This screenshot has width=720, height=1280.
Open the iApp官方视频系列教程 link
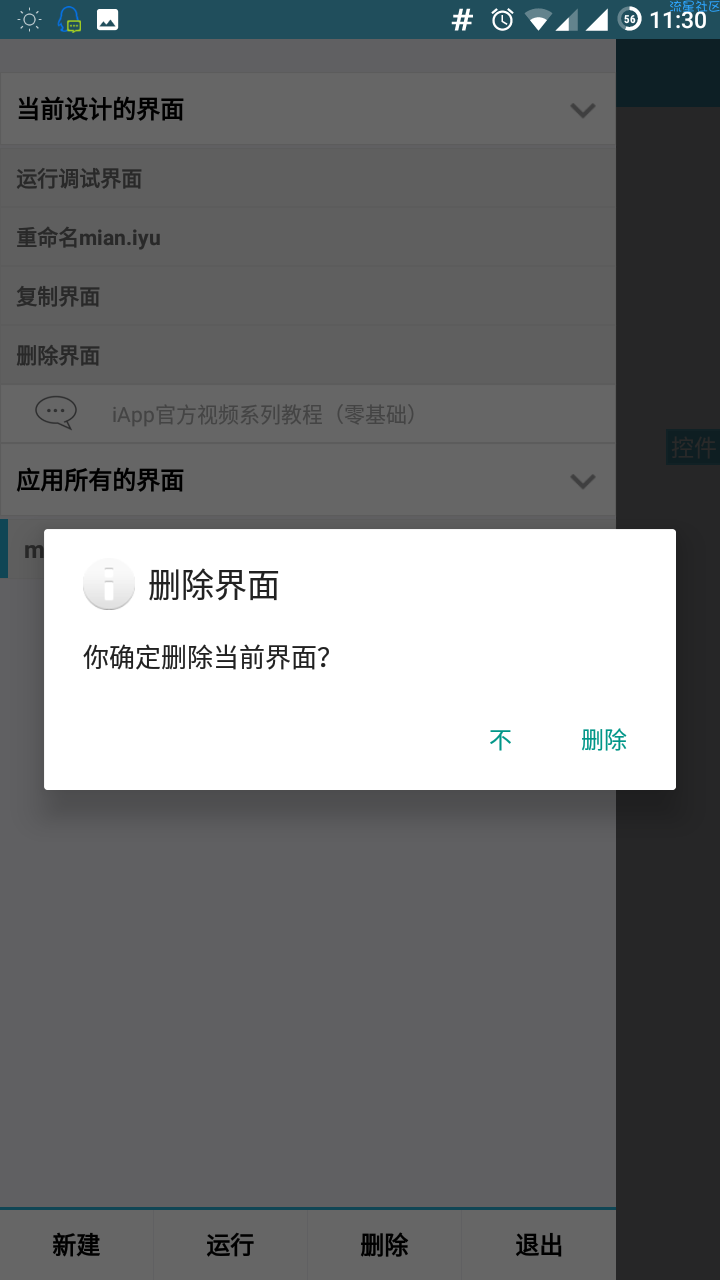(264, 414)
